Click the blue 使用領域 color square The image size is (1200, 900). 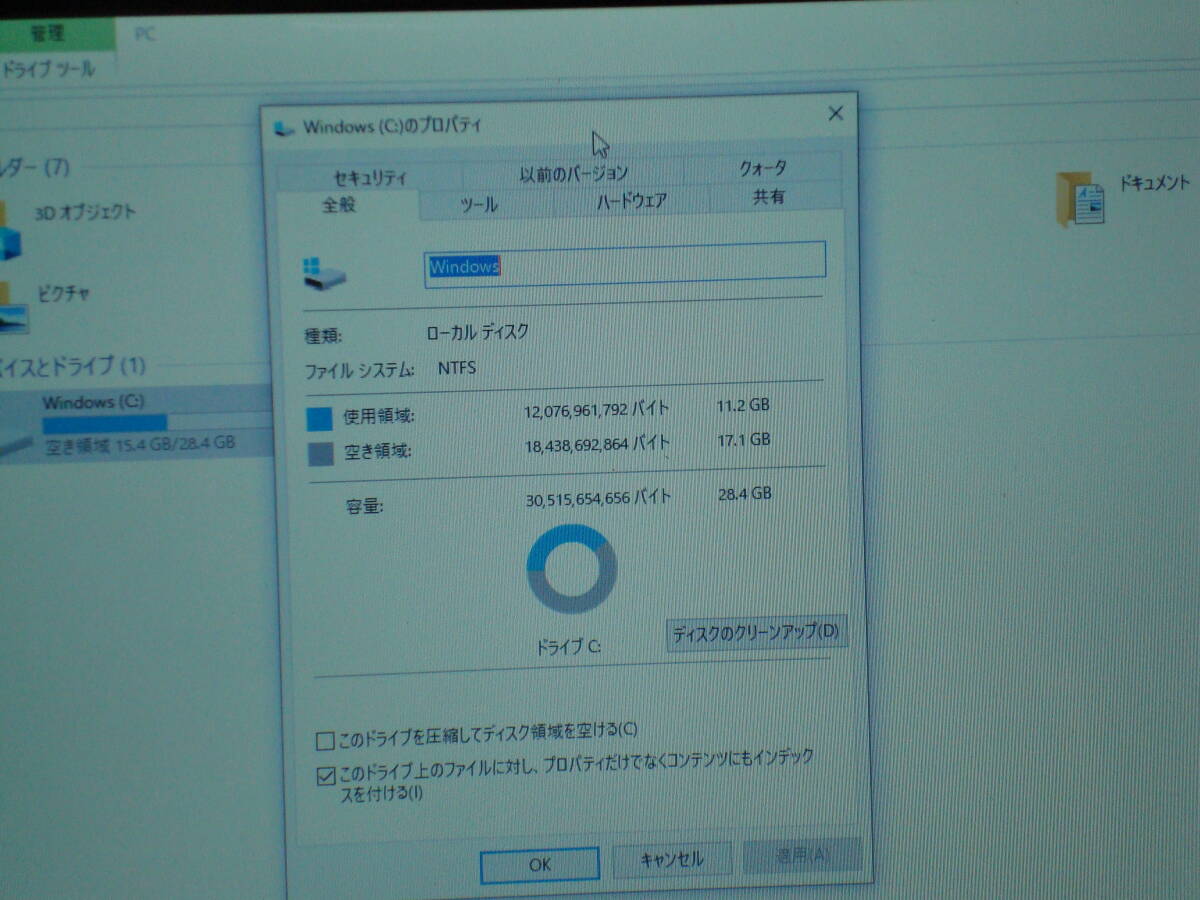pyautogui.click(x=319, y=418)
